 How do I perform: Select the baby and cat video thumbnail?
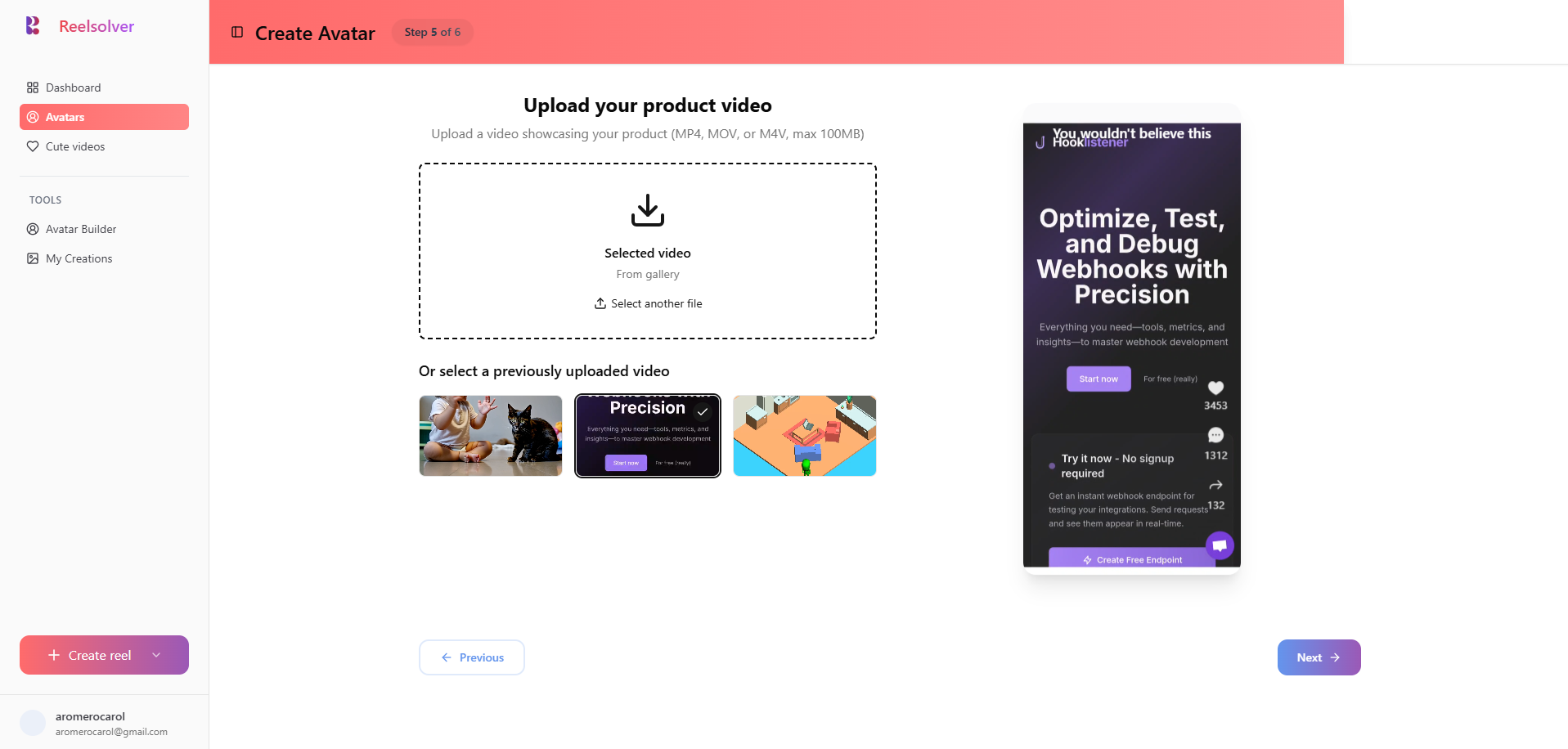[491, 436]
